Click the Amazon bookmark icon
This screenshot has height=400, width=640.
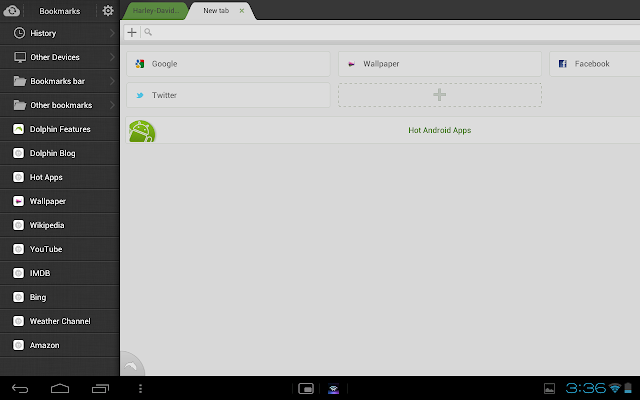coord(18,345)
